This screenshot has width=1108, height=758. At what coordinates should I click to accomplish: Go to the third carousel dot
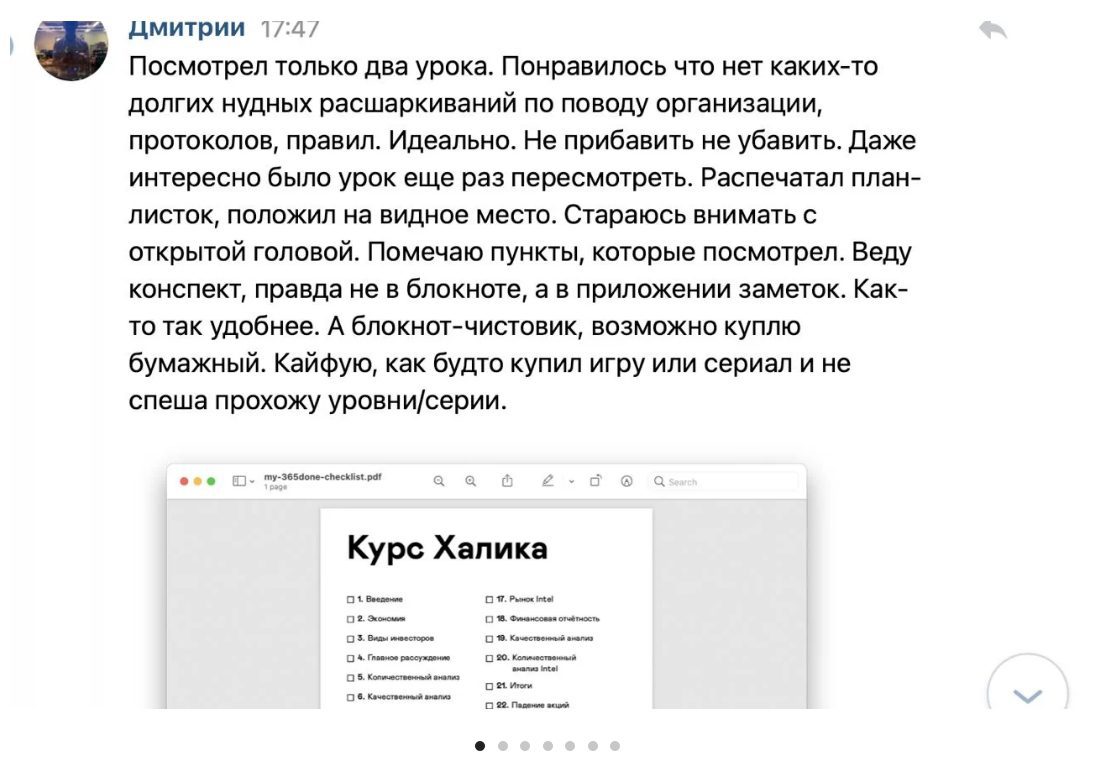coord(525,746)
